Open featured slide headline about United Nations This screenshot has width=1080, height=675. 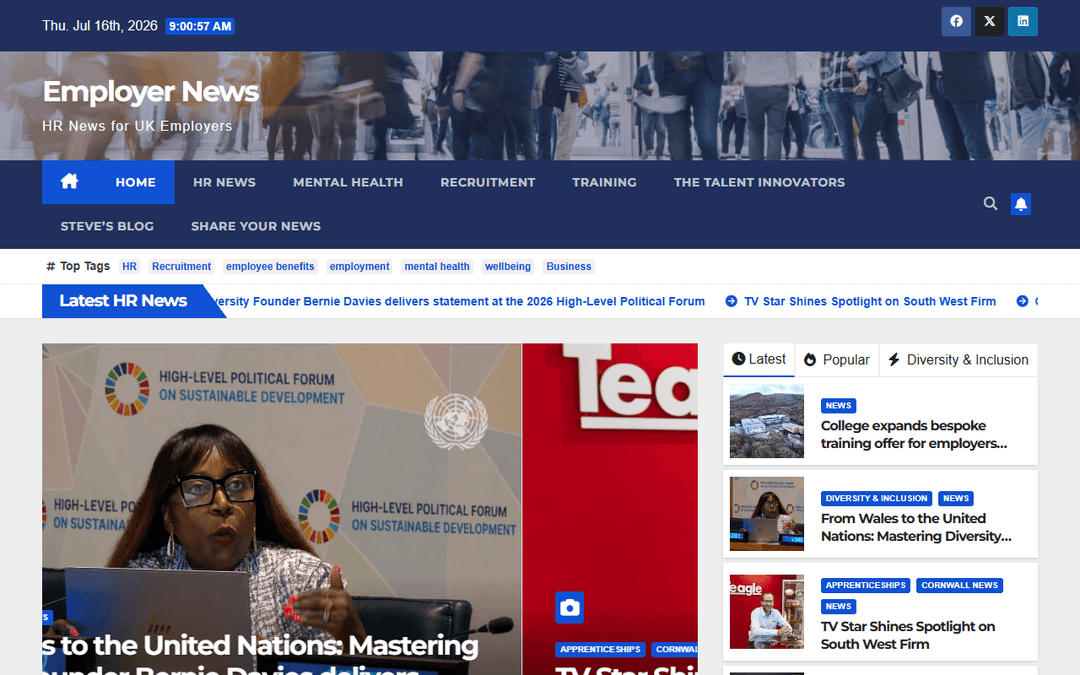(260, 654)
